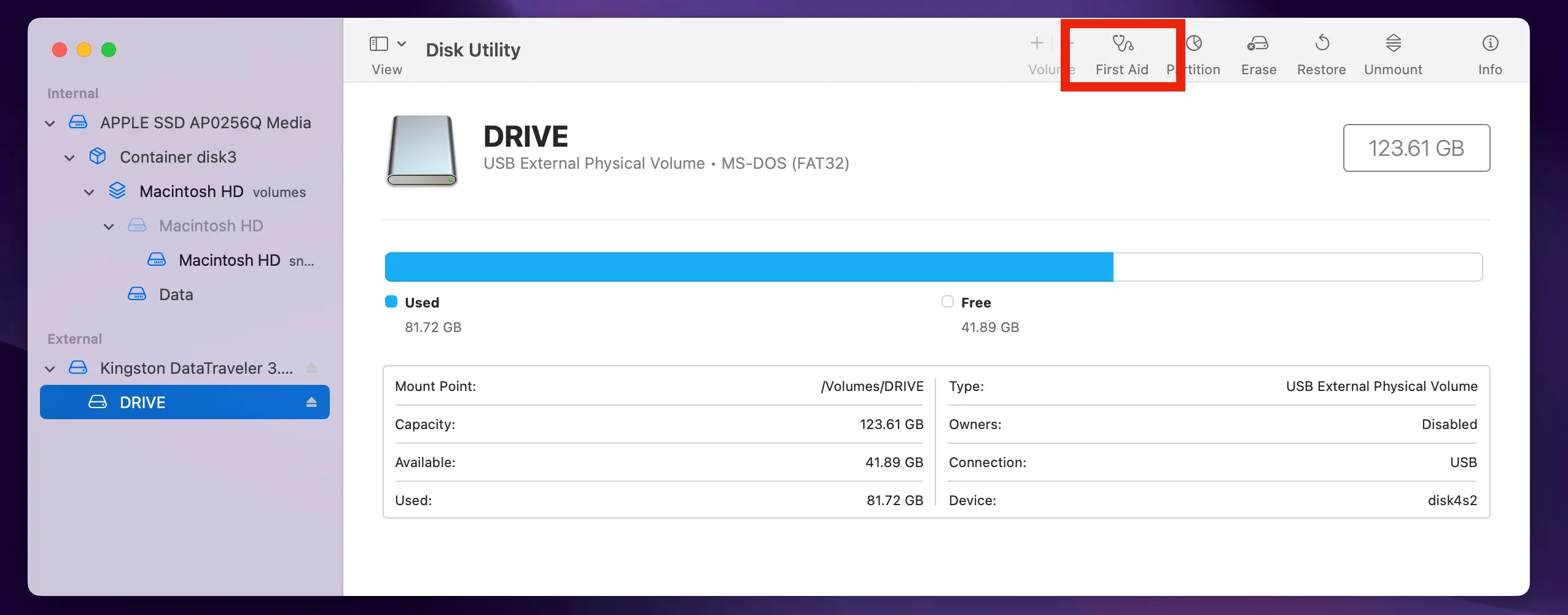Eject DRIVE using its eject icon
Viewport: 1568px width, 615px height.
[311, 402]
